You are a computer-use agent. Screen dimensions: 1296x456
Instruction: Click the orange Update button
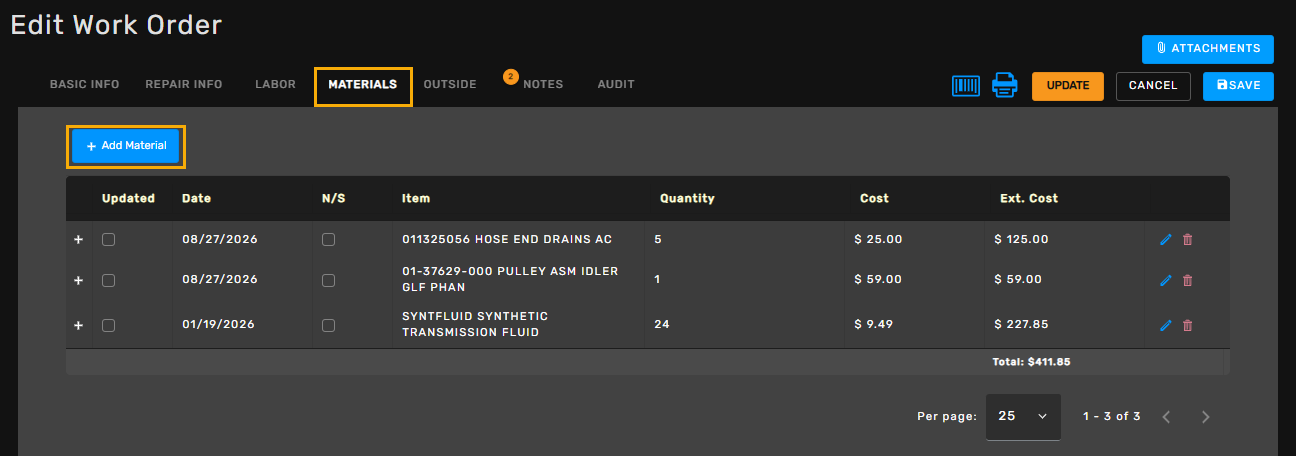click(1068, 86)
